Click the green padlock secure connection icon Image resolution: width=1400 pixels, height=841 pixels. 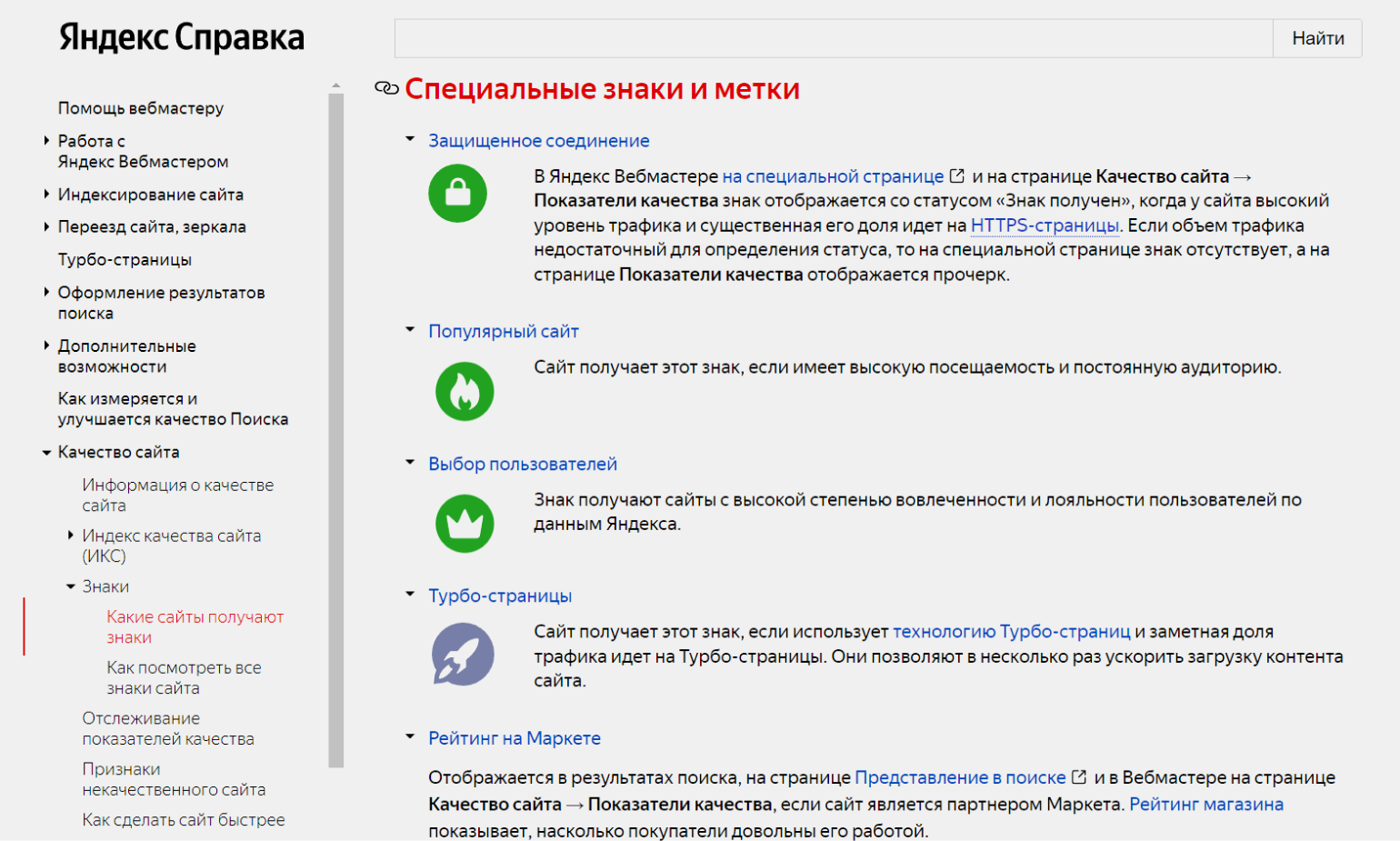[x=457, y=193]
